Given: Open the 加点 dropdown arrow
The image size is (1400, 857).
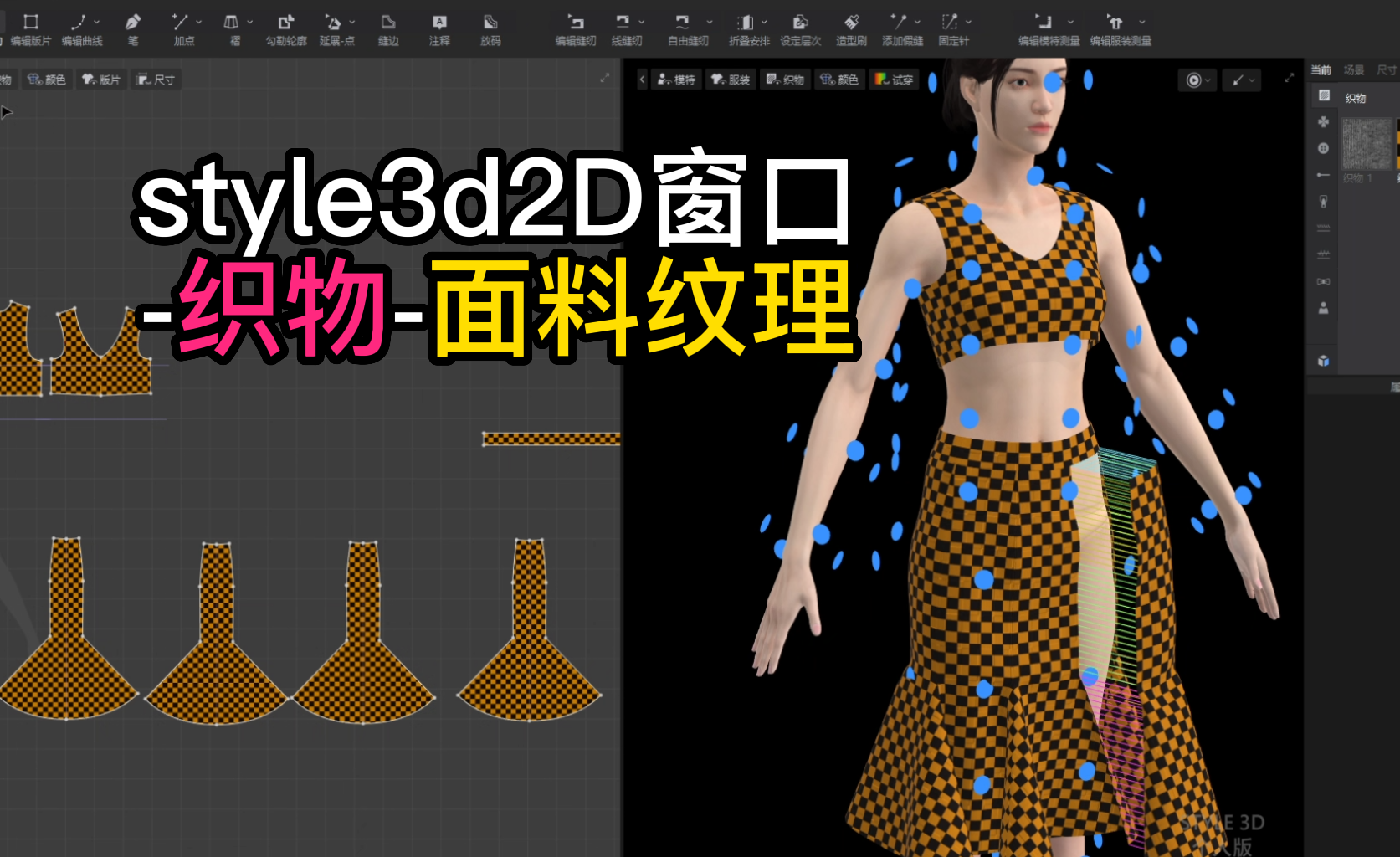Looking at the screenshot, I should 198,22.
